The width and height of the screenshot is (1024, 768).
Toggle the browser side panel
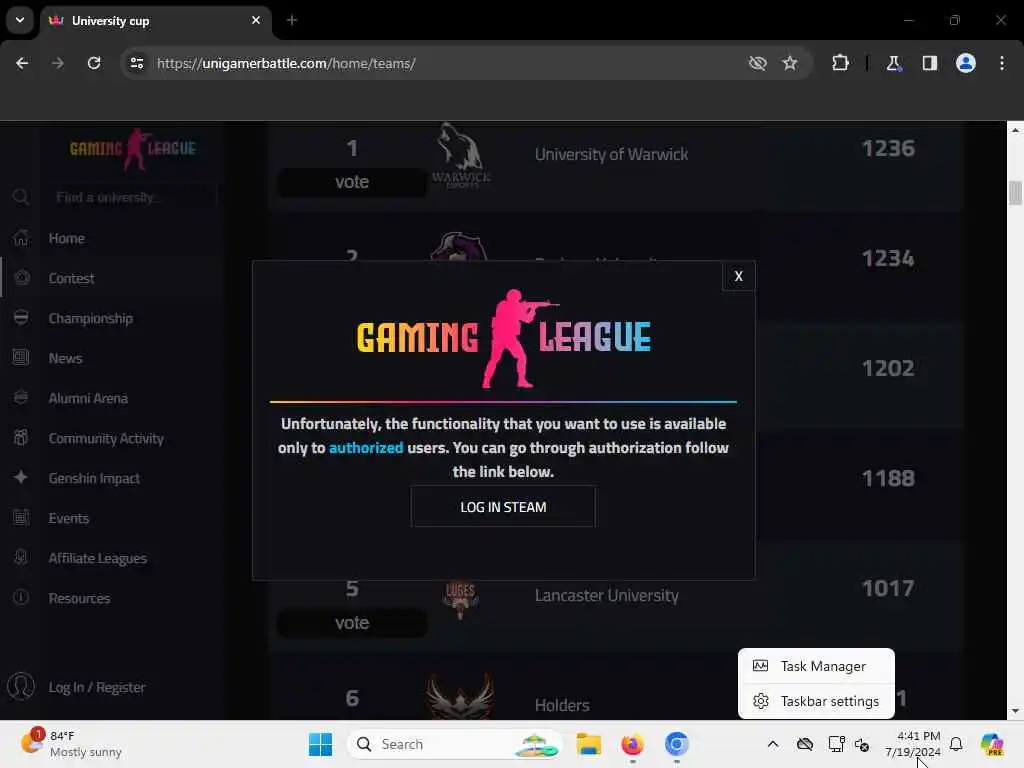(x=930, y=63)
